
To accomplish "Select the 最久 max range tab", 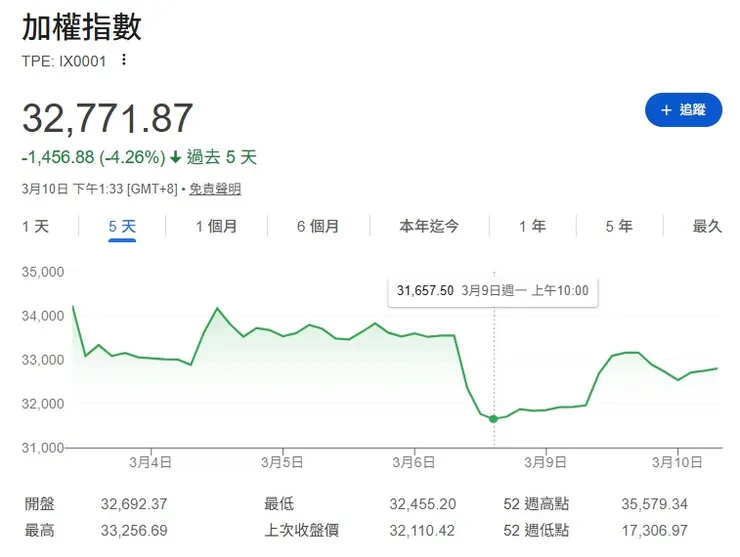I will [x=707, y=226].
